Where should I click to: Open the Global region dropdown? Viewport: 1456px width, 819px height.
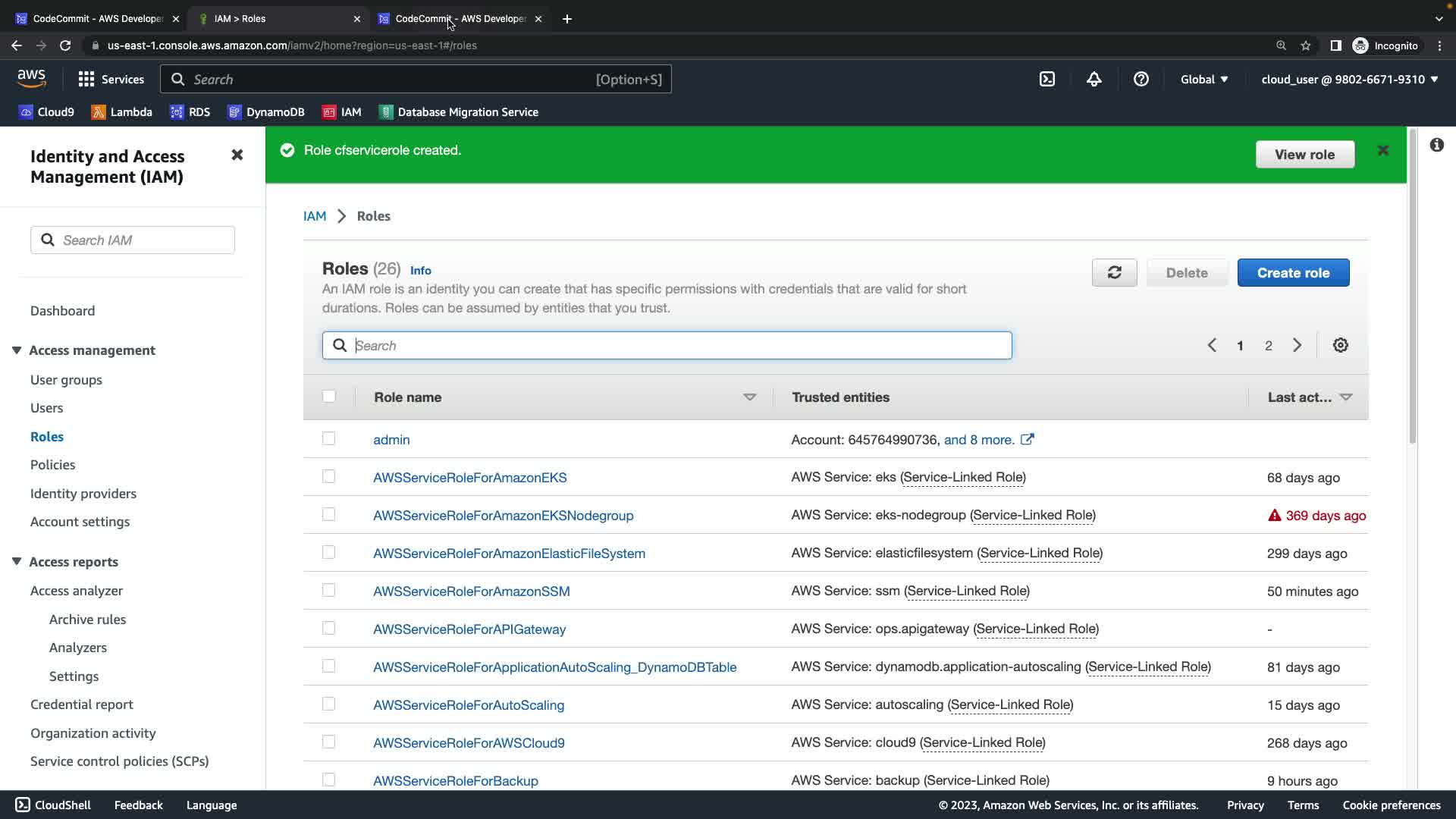(1203, 79)
